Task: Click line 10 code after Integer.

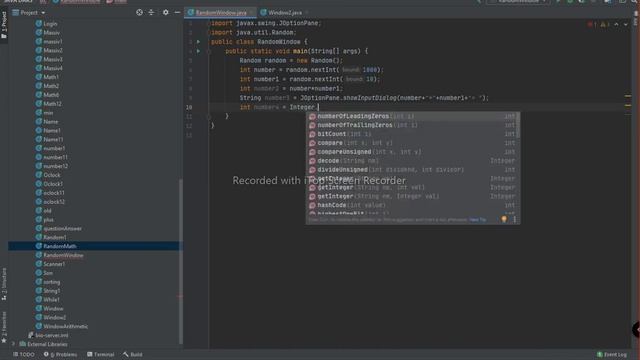Action: coord(319,107)
